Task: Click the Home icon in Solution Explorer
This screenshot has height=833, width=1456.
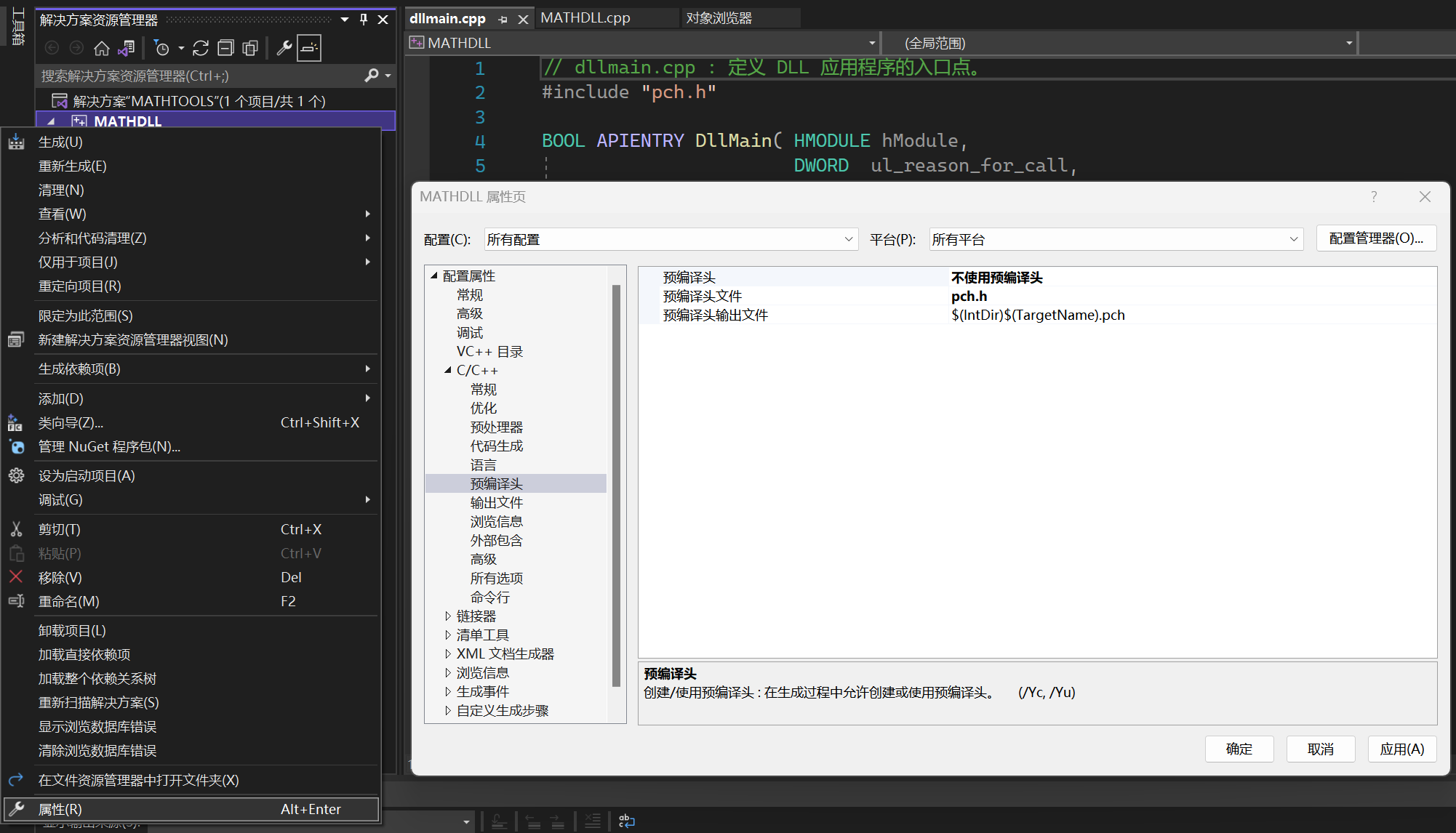Action: pyautogui.click(x=102, y=49)
